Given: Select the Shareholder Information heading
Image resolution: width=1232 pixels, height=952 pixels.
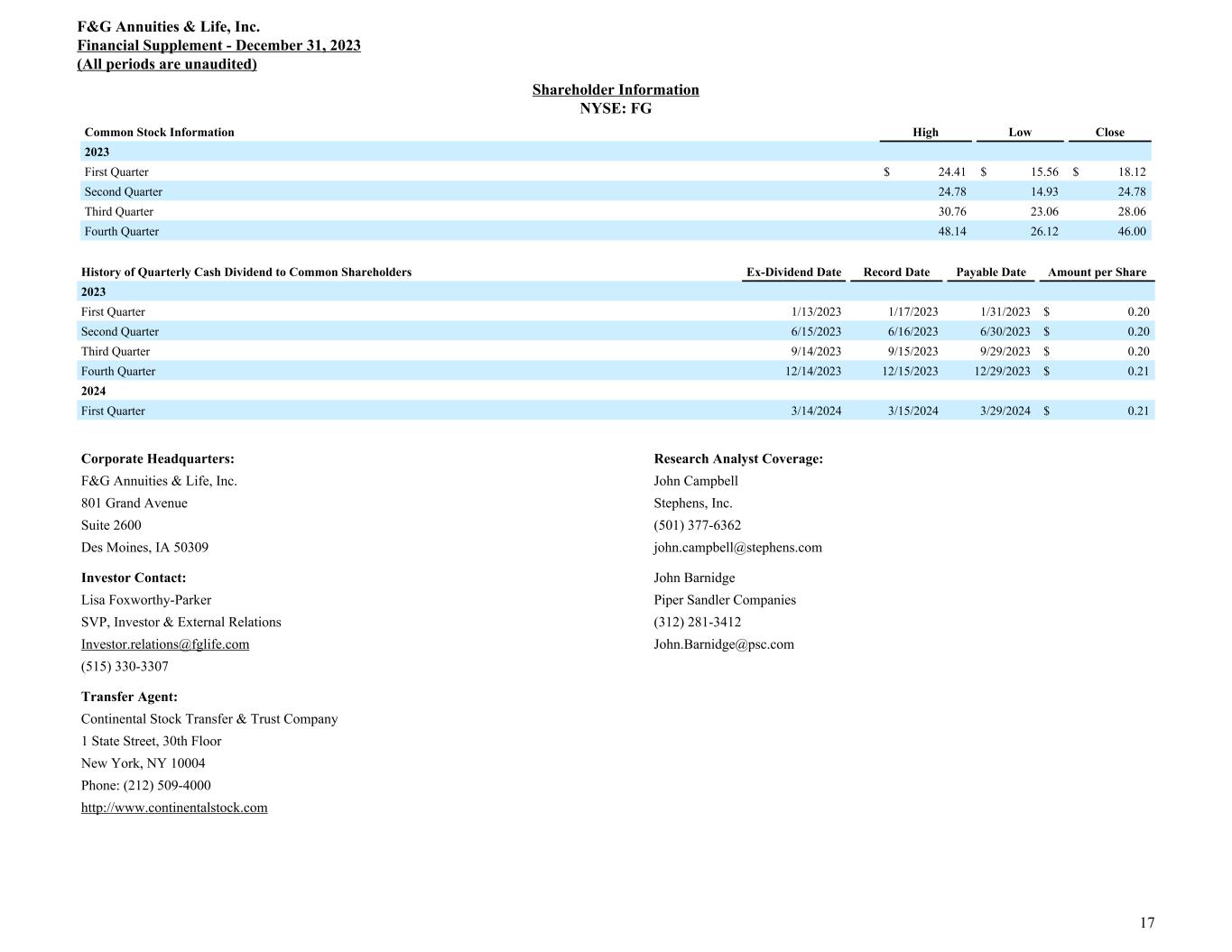Looking at the screenshot, I should coord(616,90).
